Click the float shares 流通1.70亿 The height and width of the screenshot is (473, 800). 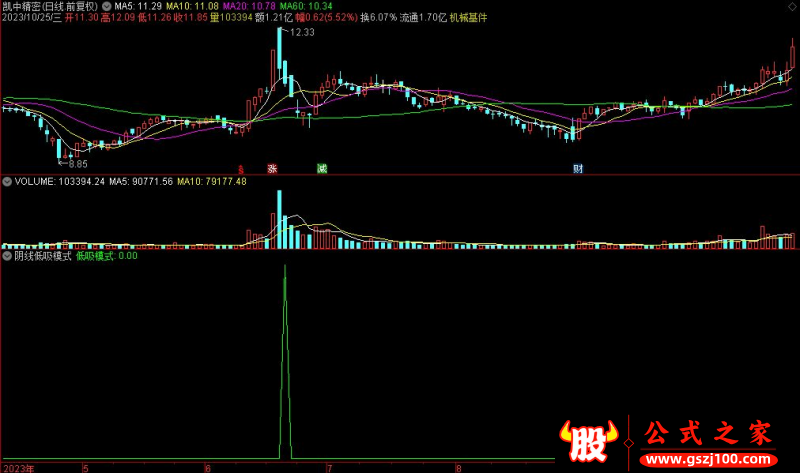(423, 18)
